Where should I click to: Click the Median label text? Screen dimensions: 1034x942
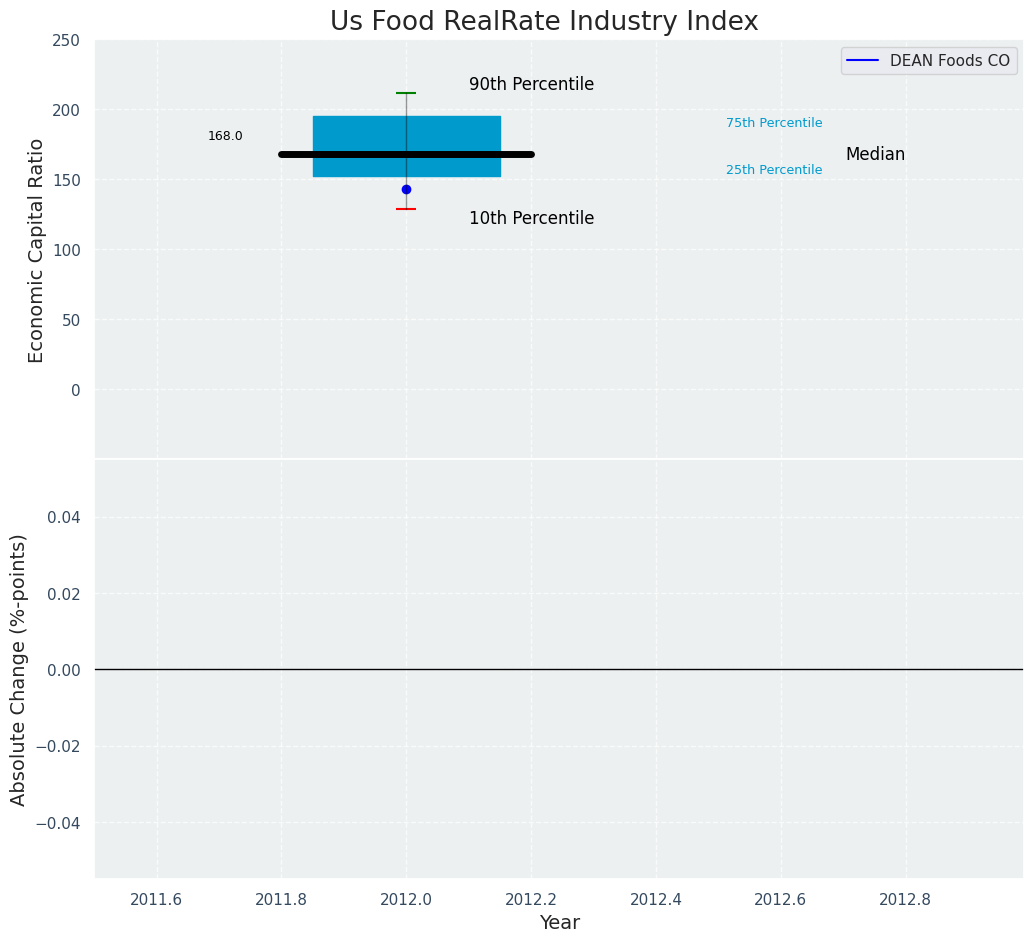[875, 155]
